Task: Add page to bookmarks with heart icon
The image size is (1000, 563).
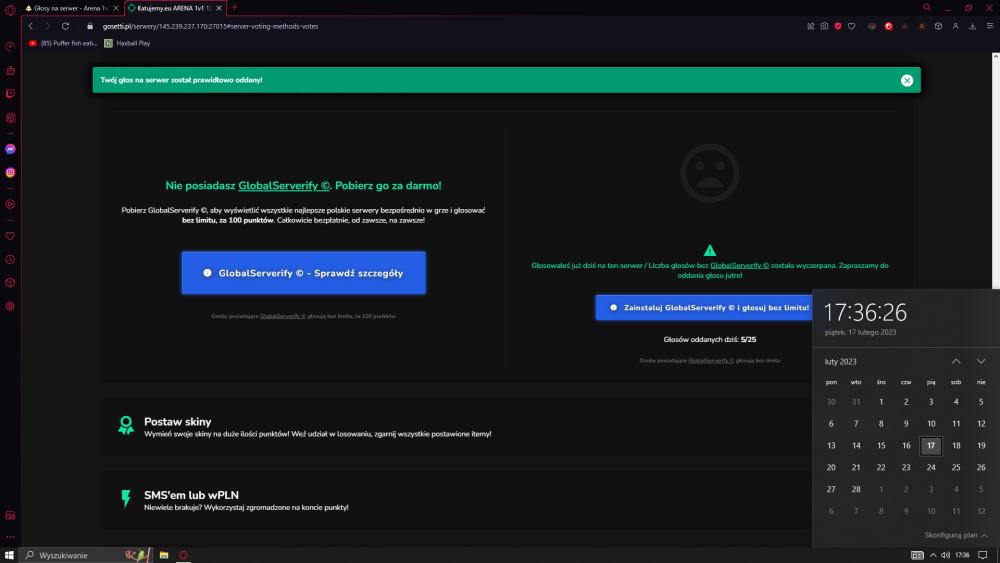Action: [851, 26]
